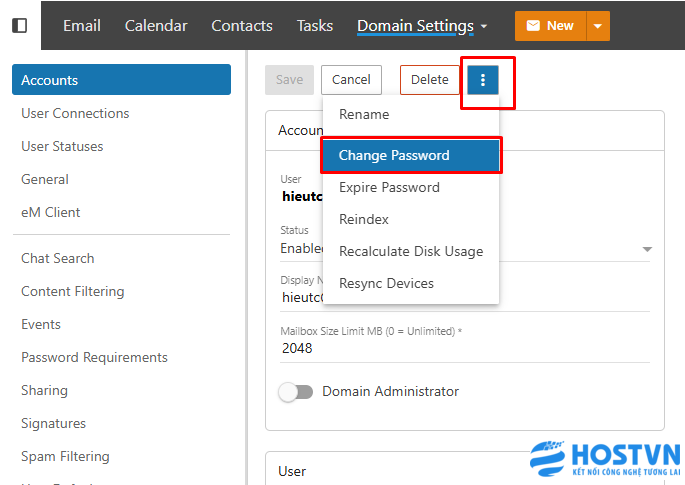Open the New button dropdown arrow
This screenshot has width=685, height=485.
click(x=598, y=25)
